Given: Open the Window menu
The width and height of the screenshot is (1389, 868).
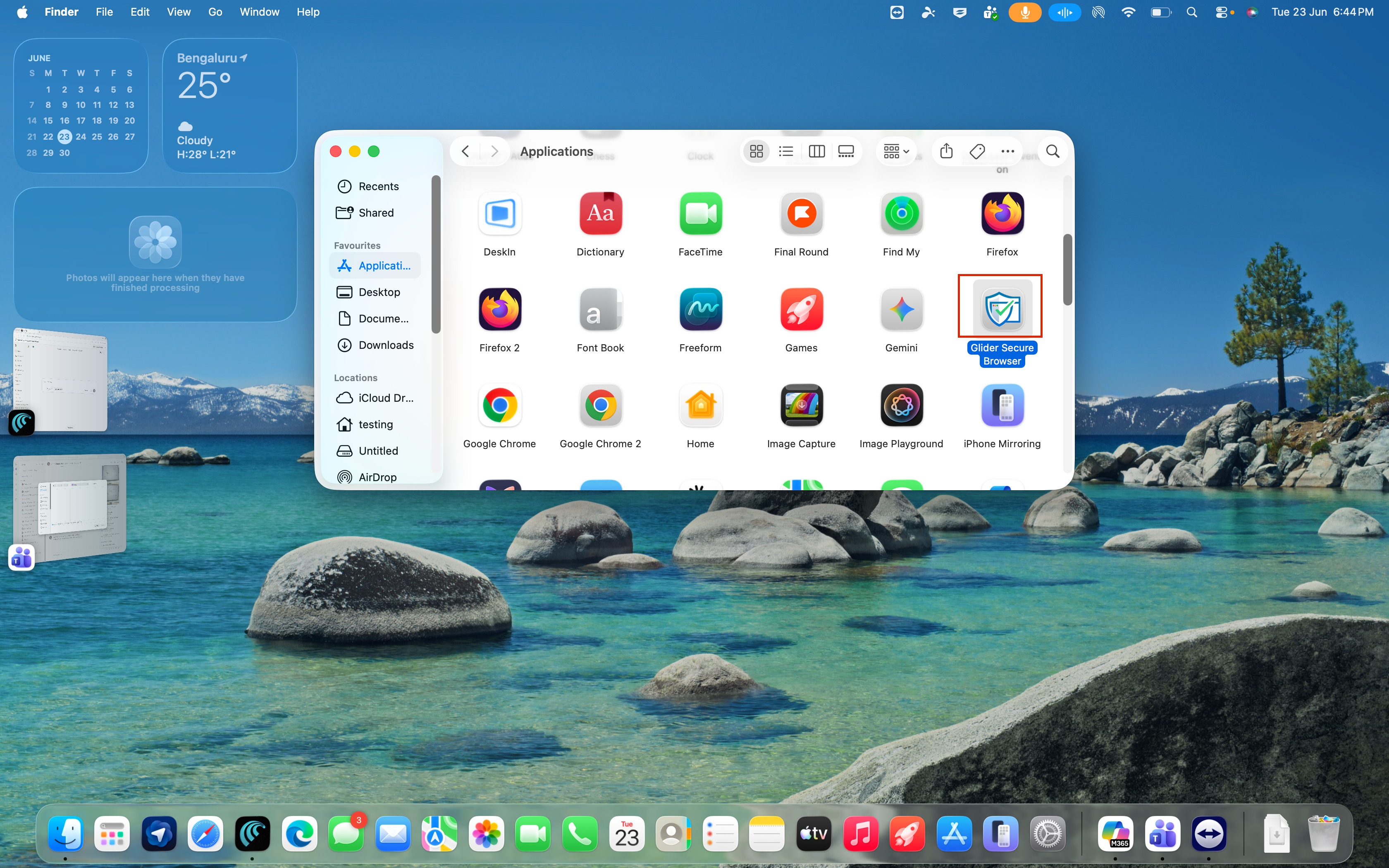Looking at the screenshot, I should (x=260, y=12).
